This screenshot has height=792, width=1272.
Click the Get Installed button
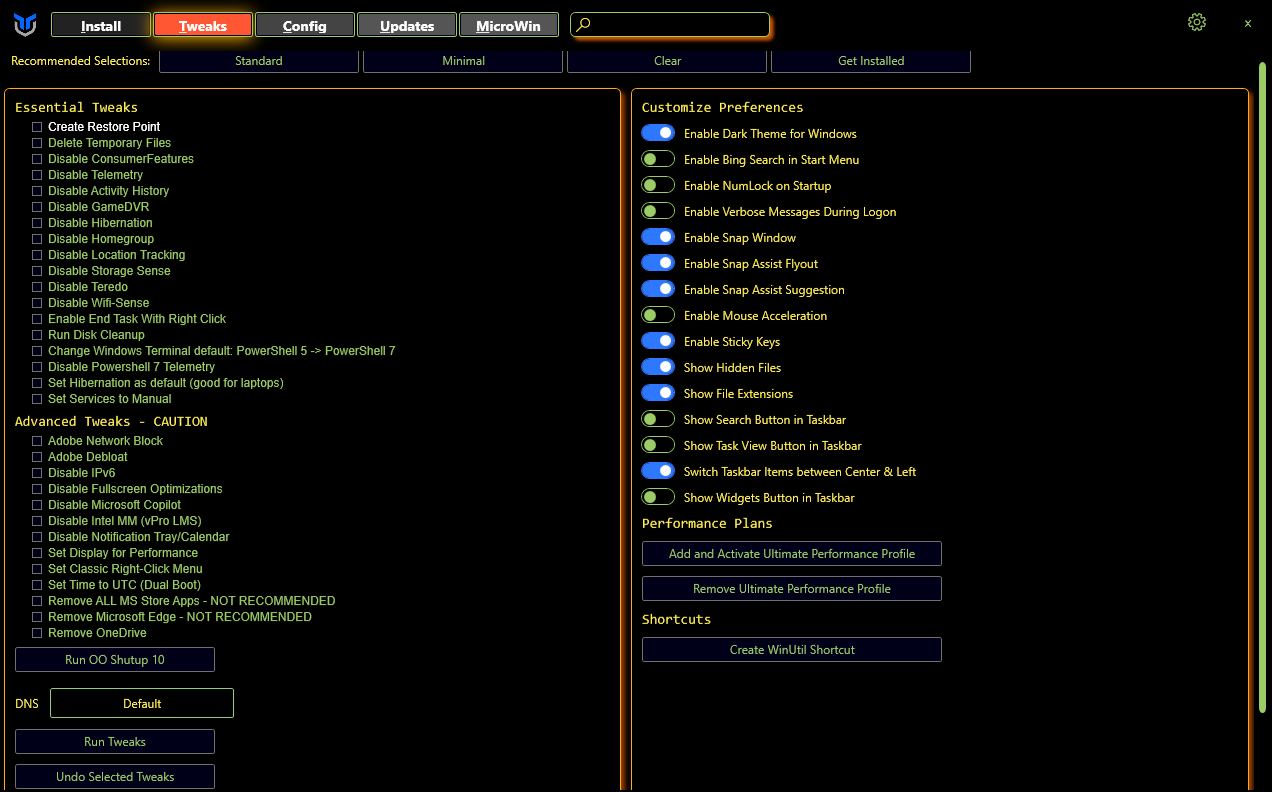(x=871, y=61)
